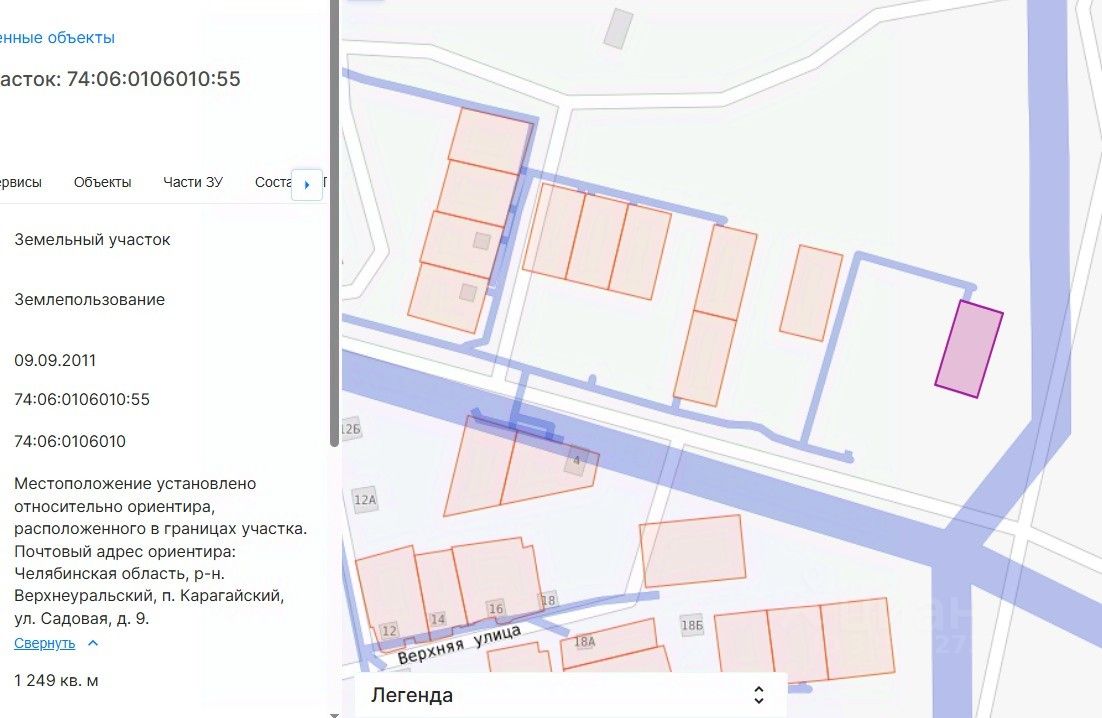Screen dimensions: 1102x718
Task: Click house marker 12Б on map
Action: pos(350,430)
